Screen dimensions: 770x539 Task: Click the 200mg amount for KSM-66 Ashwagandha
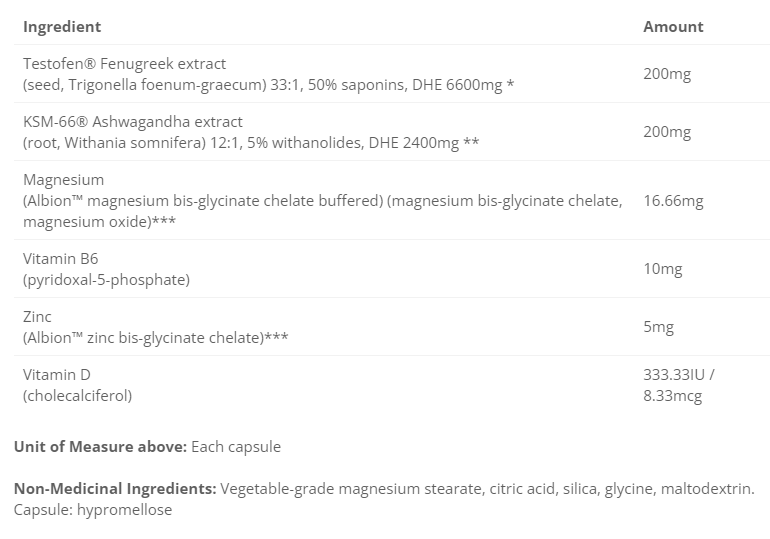667,132
